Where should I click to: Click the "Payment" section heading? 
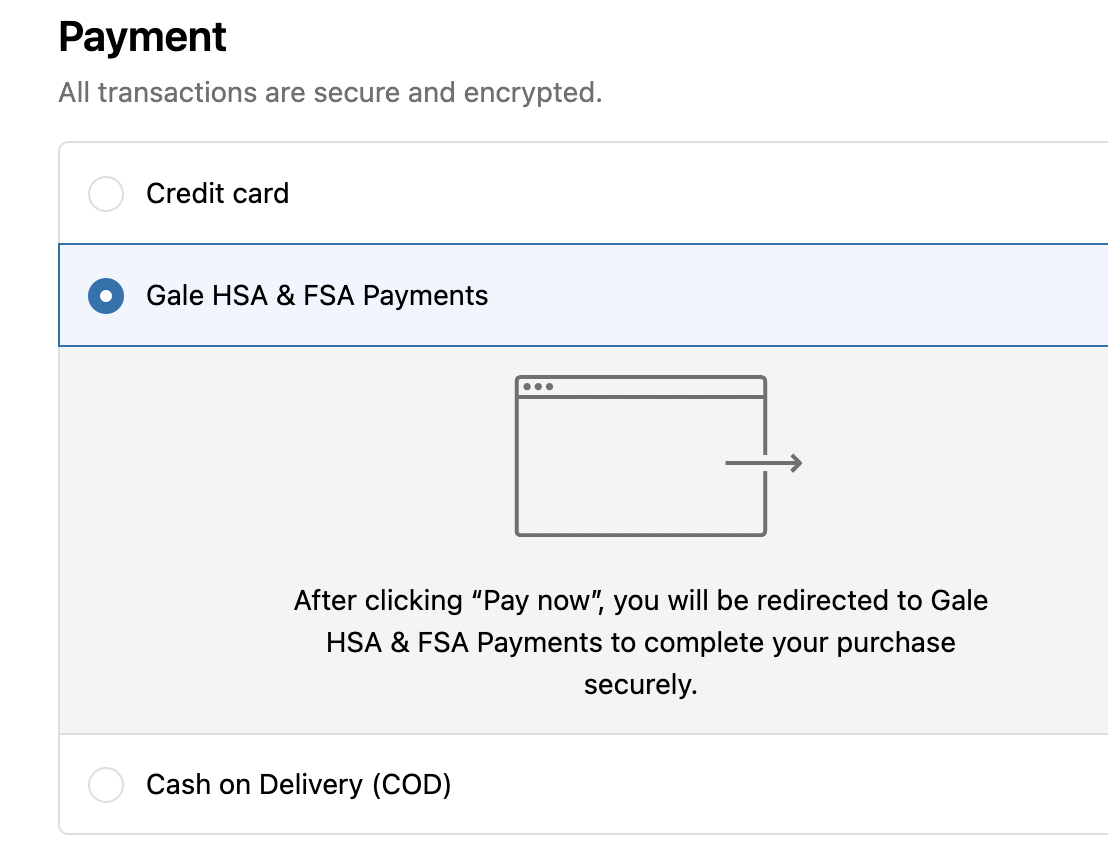pos(143,38)
